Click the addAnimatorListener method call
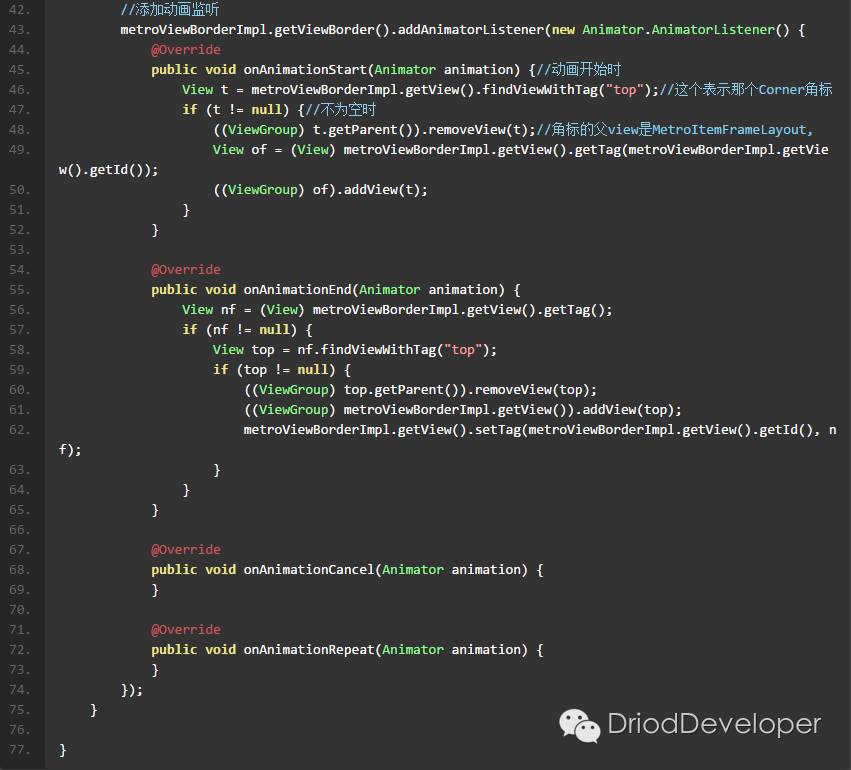The height and width of the screenshot is (770, 851). pyautogui.click(x=471, y=30)
